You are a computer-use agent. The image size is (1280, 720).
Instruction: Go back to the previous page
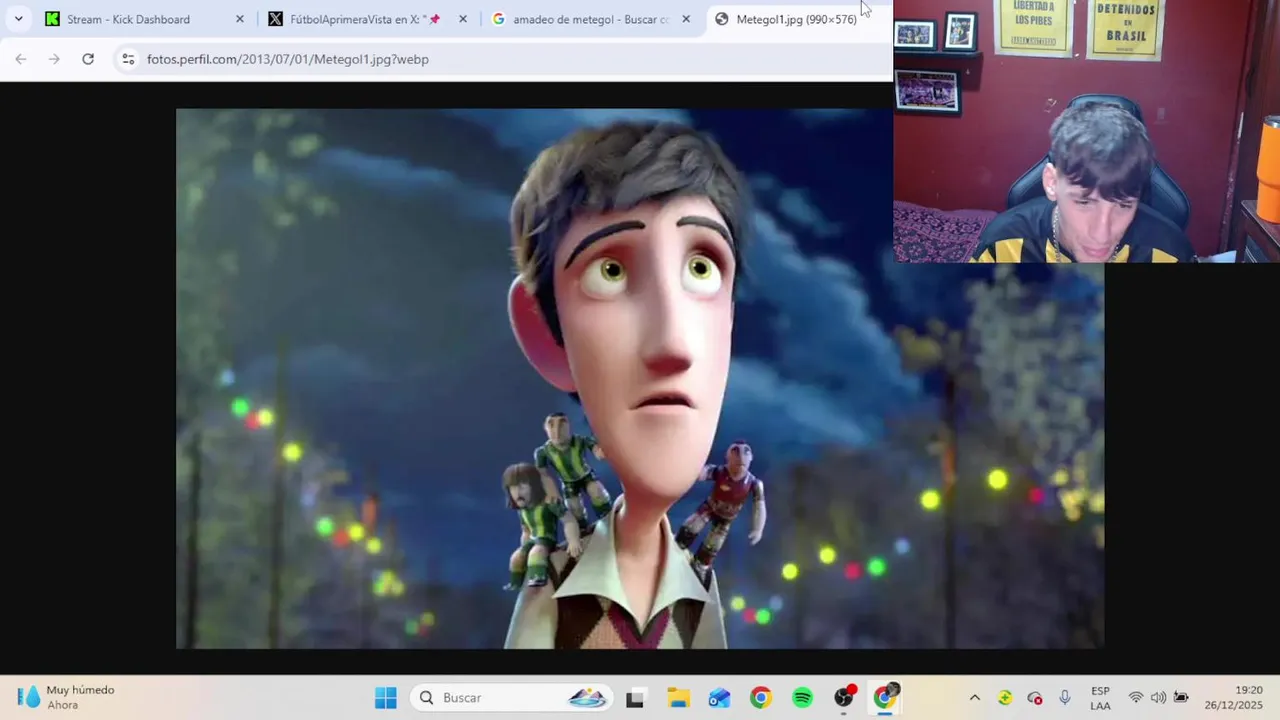tap(21, 59)
